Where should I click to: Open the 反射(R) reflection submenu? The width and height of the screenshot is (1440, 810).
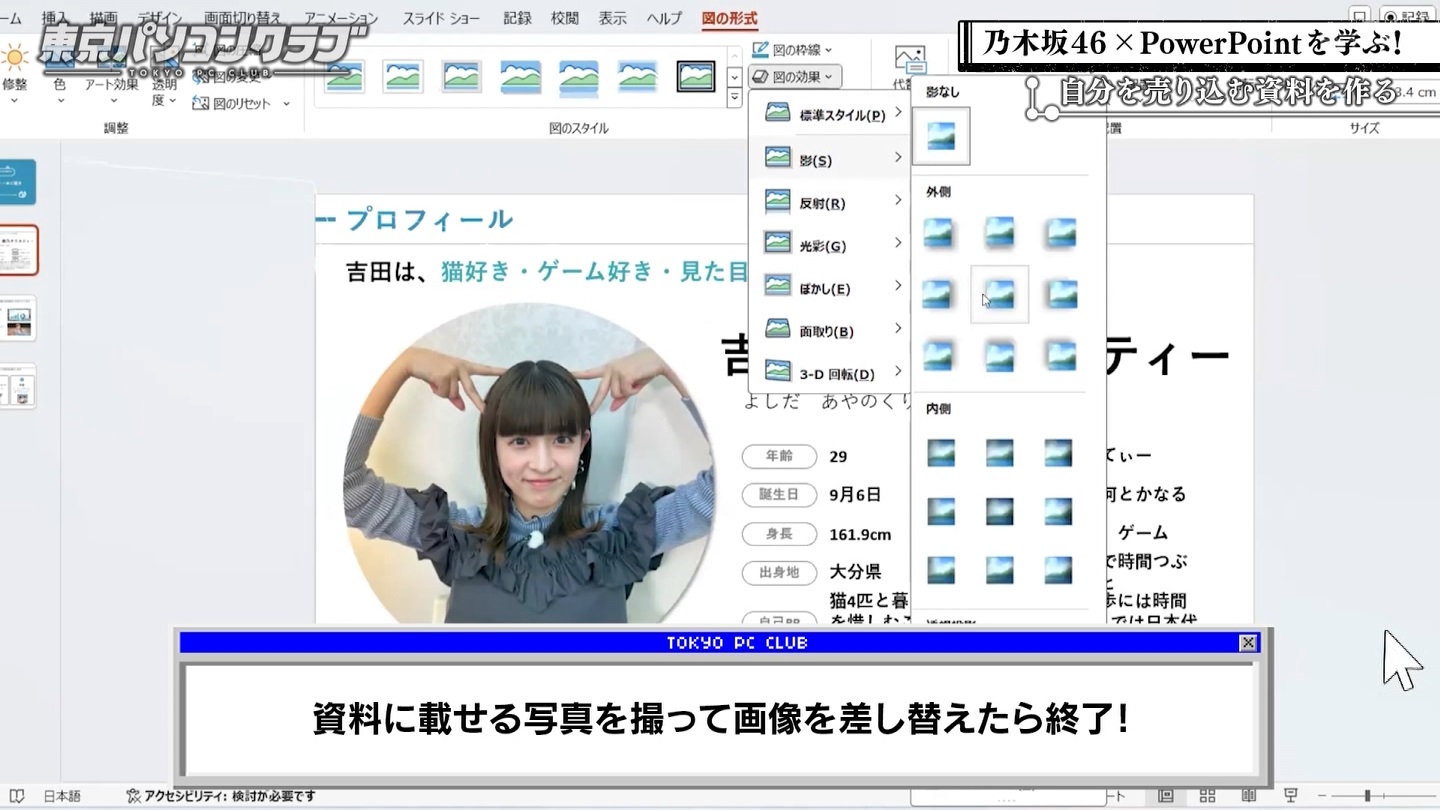tap(829, 203)
